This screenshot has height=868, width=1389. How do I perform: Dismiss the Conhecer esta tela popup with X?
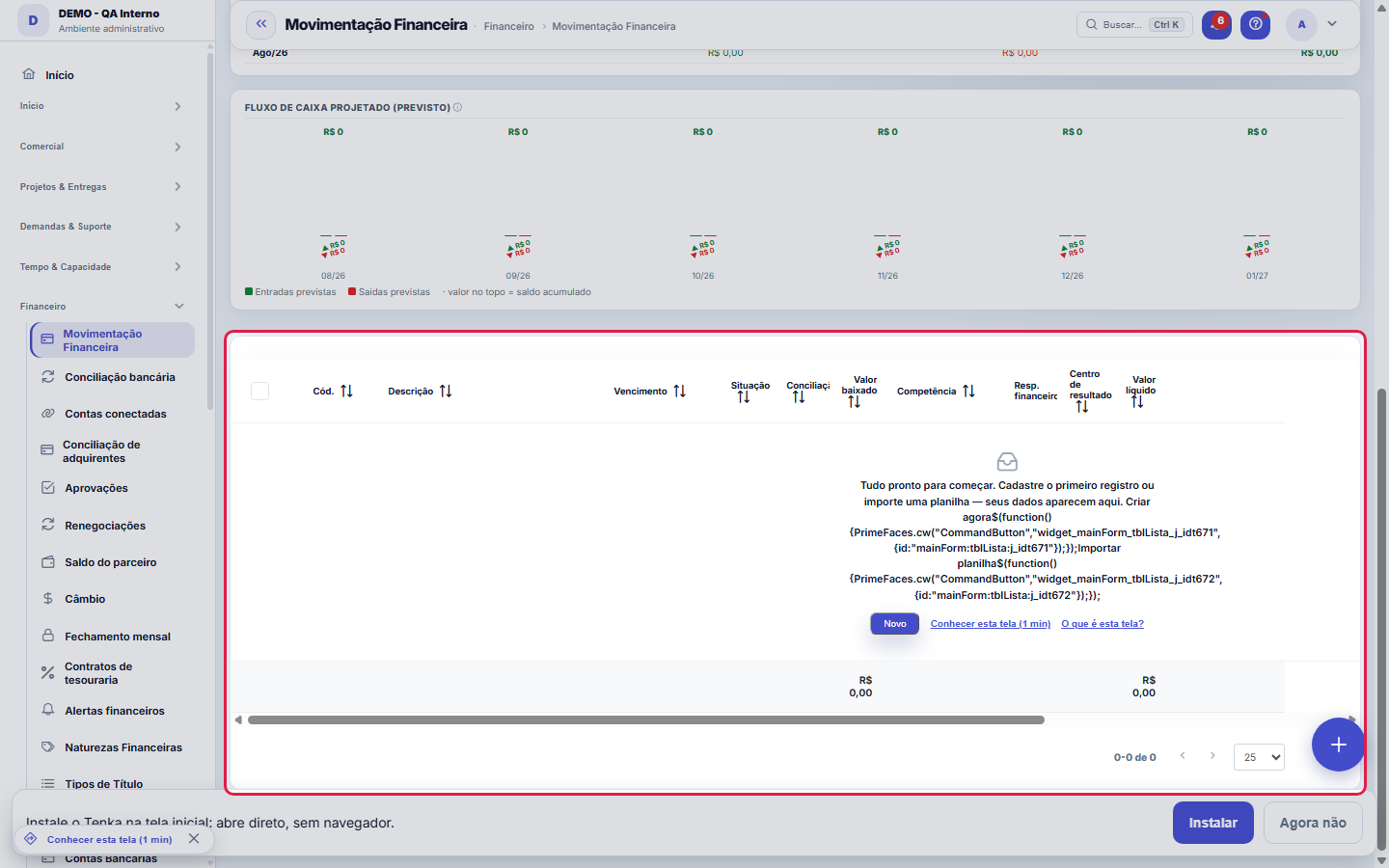(194, 839)
